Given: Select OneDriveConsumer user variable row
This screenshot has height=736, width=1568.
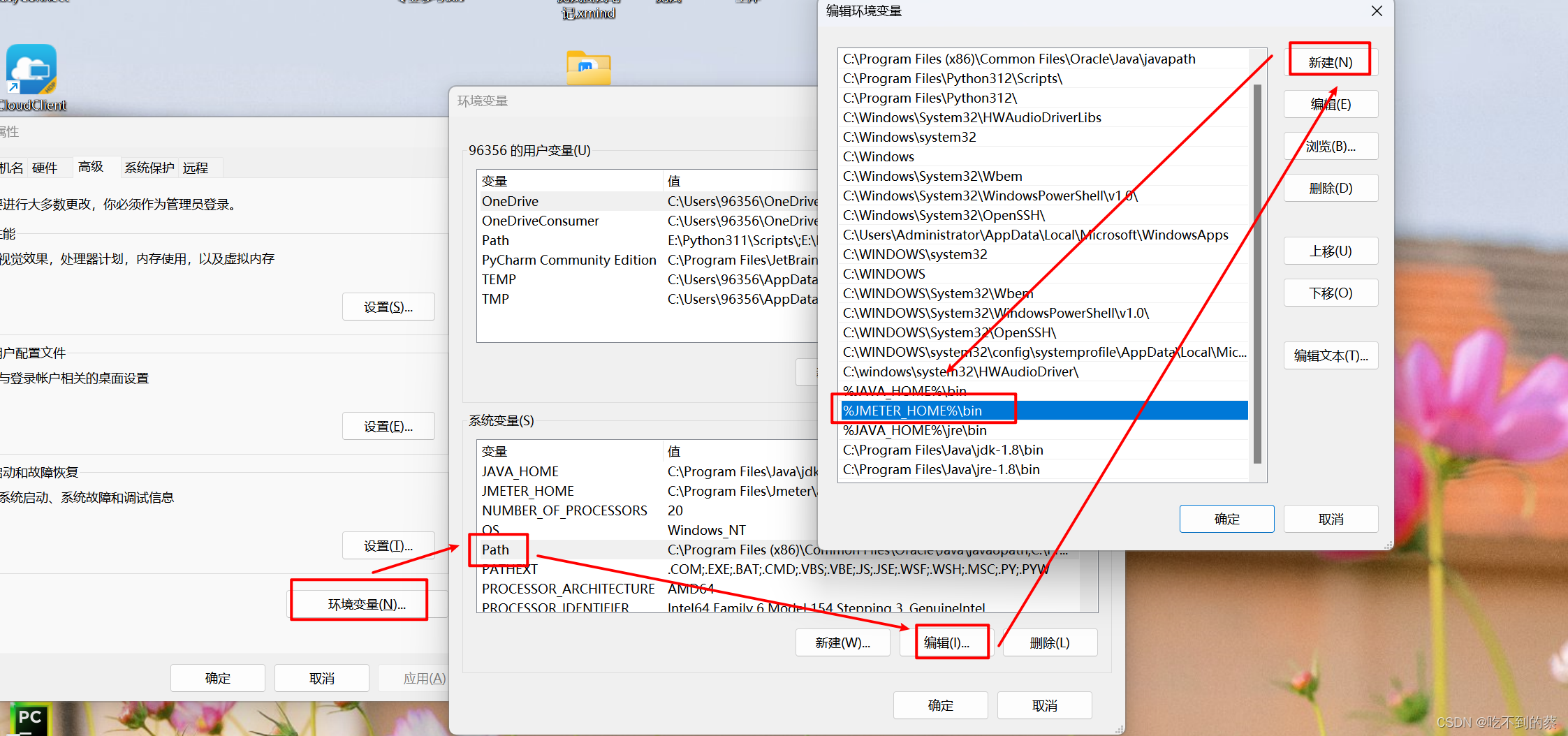Looking at the screenshot, I should [647, 221].
